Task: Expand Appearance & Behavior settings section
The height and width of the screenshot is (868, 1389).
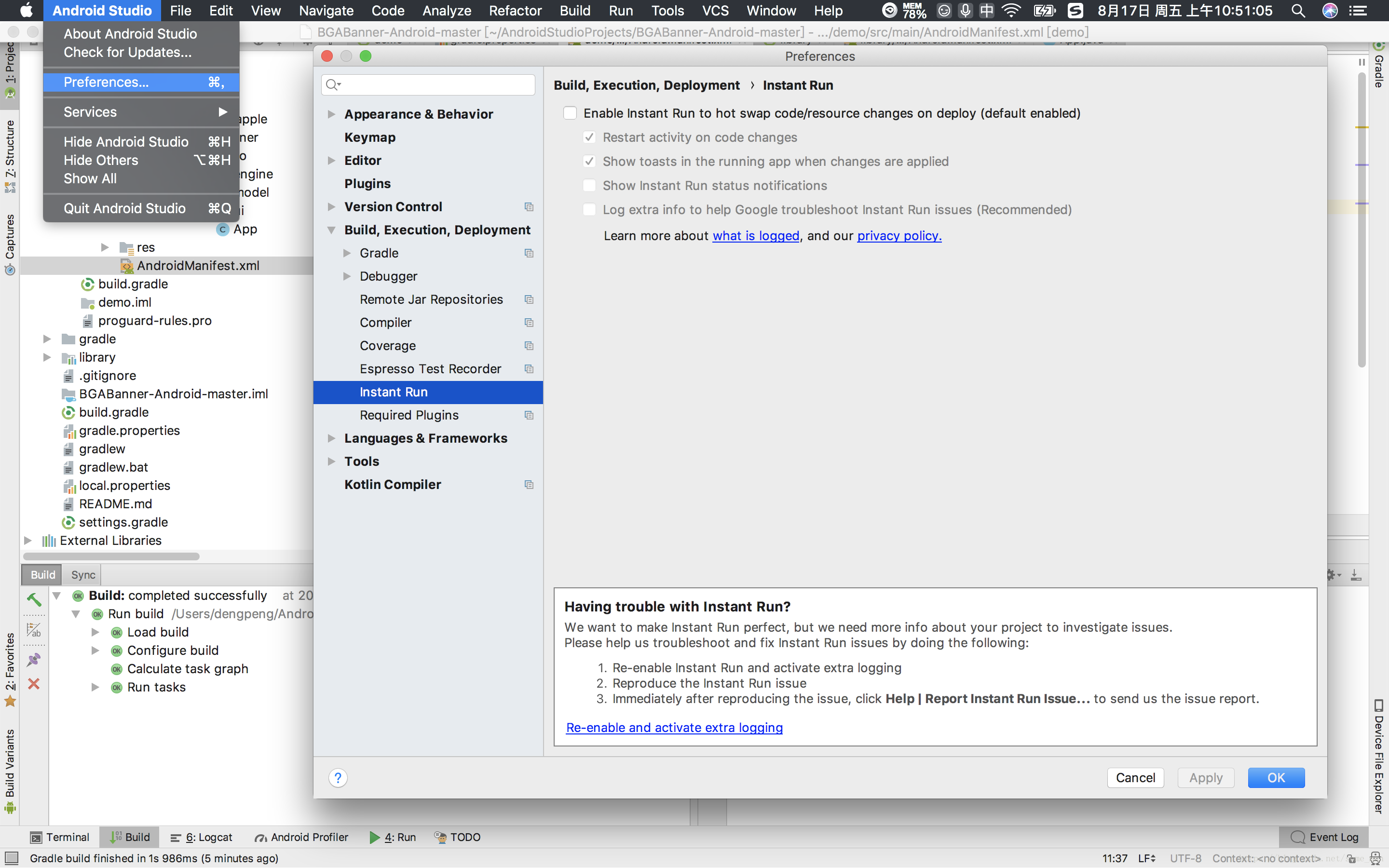Action: (x=331, y=114)
